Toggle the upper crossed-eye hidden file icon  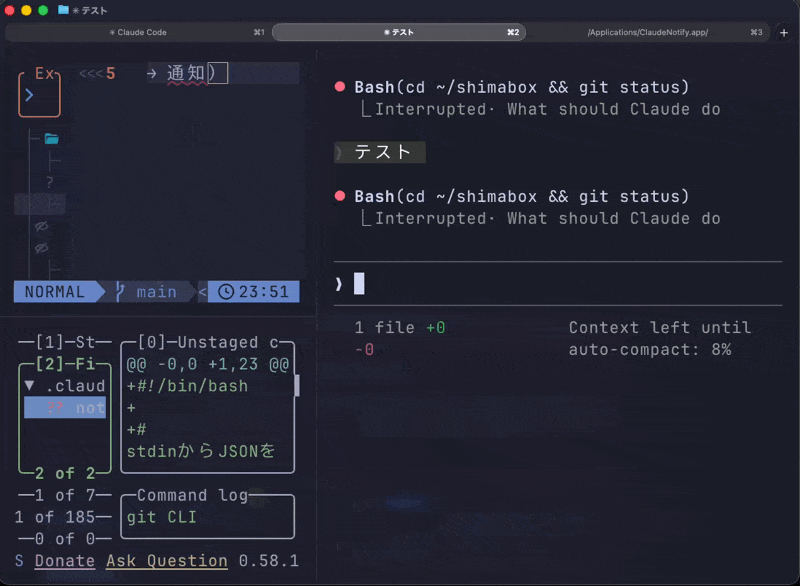(42, 227)
